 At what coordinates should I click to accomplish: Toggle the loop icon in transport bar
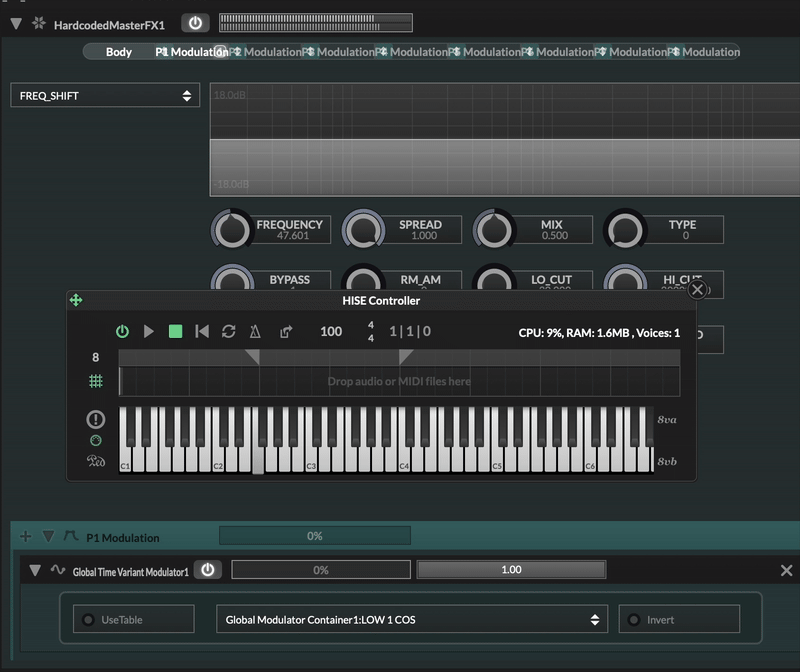click(229, 331)
